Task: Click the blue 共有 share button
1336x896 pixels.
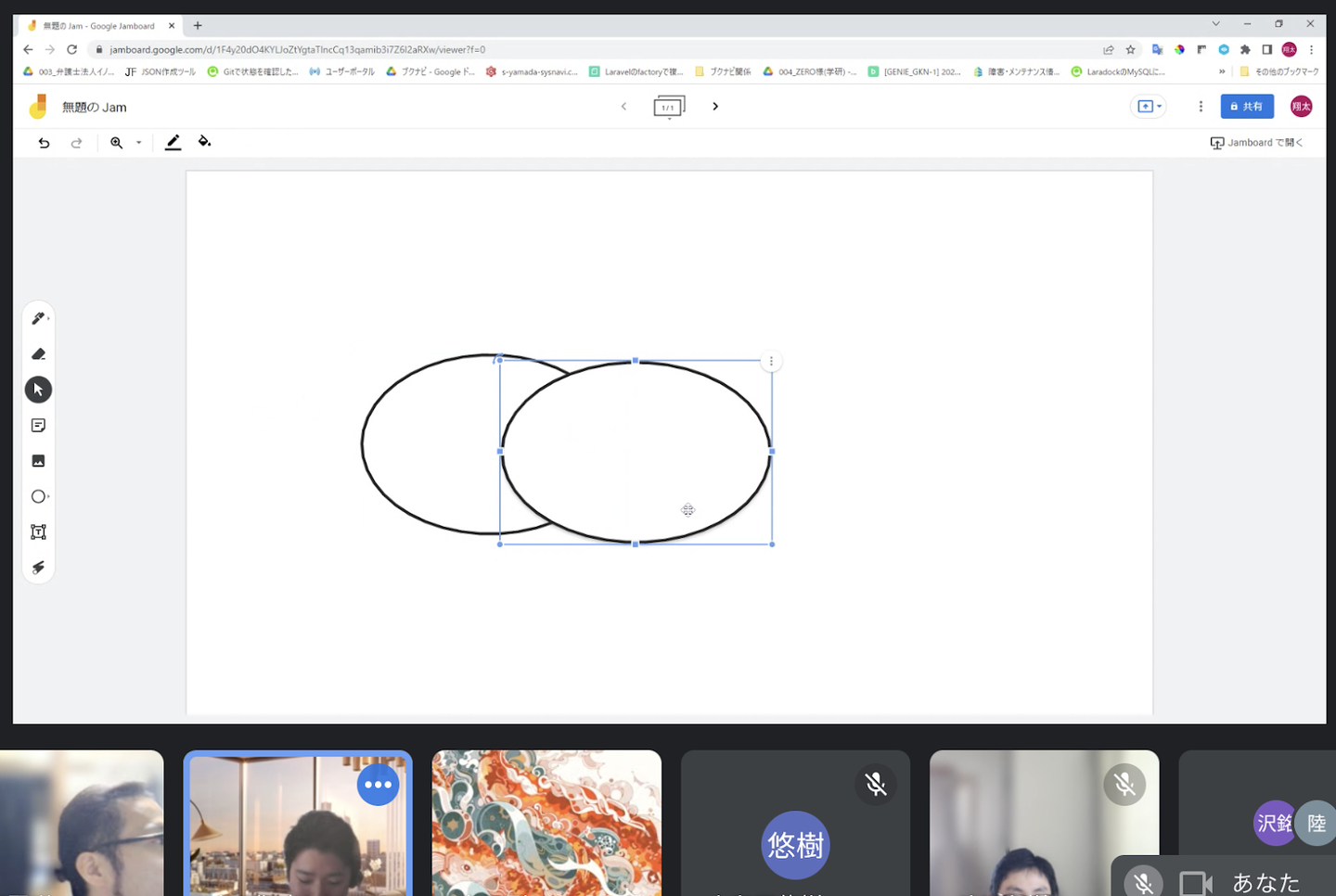Action: (1247, 107)
